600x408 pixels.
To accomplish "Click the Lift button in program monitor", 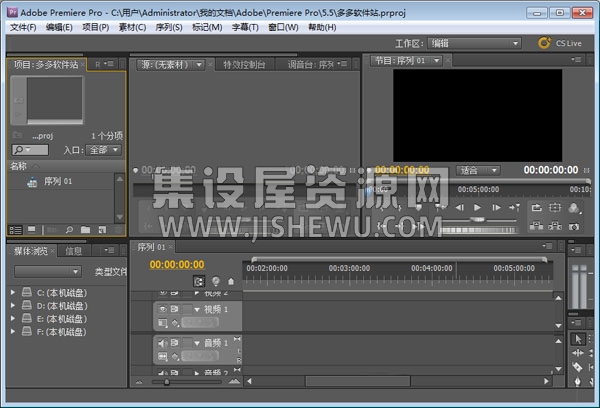I will (536, 226).
